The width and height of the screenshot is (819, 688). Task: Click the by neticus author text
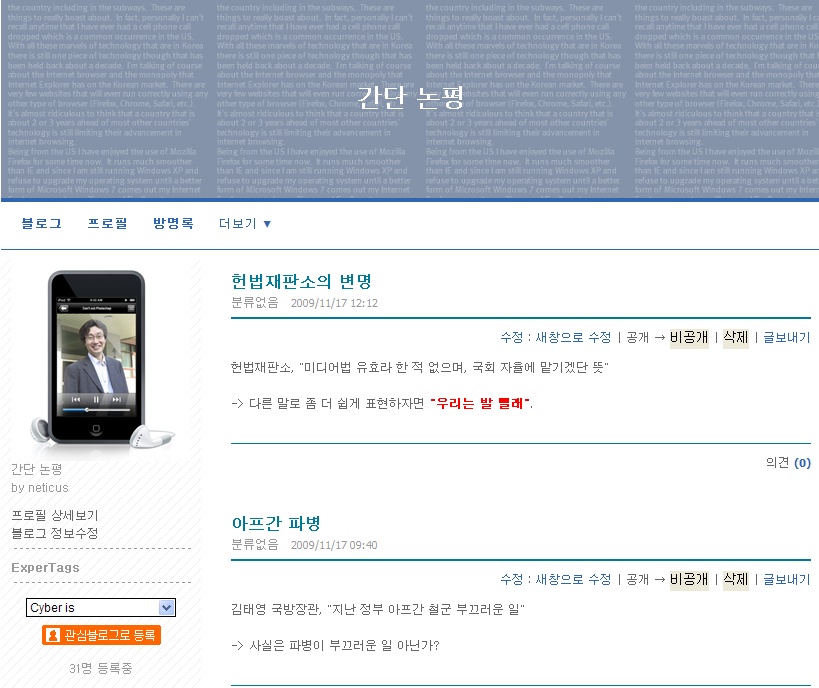pyautogui.click(x=40, y=488)
